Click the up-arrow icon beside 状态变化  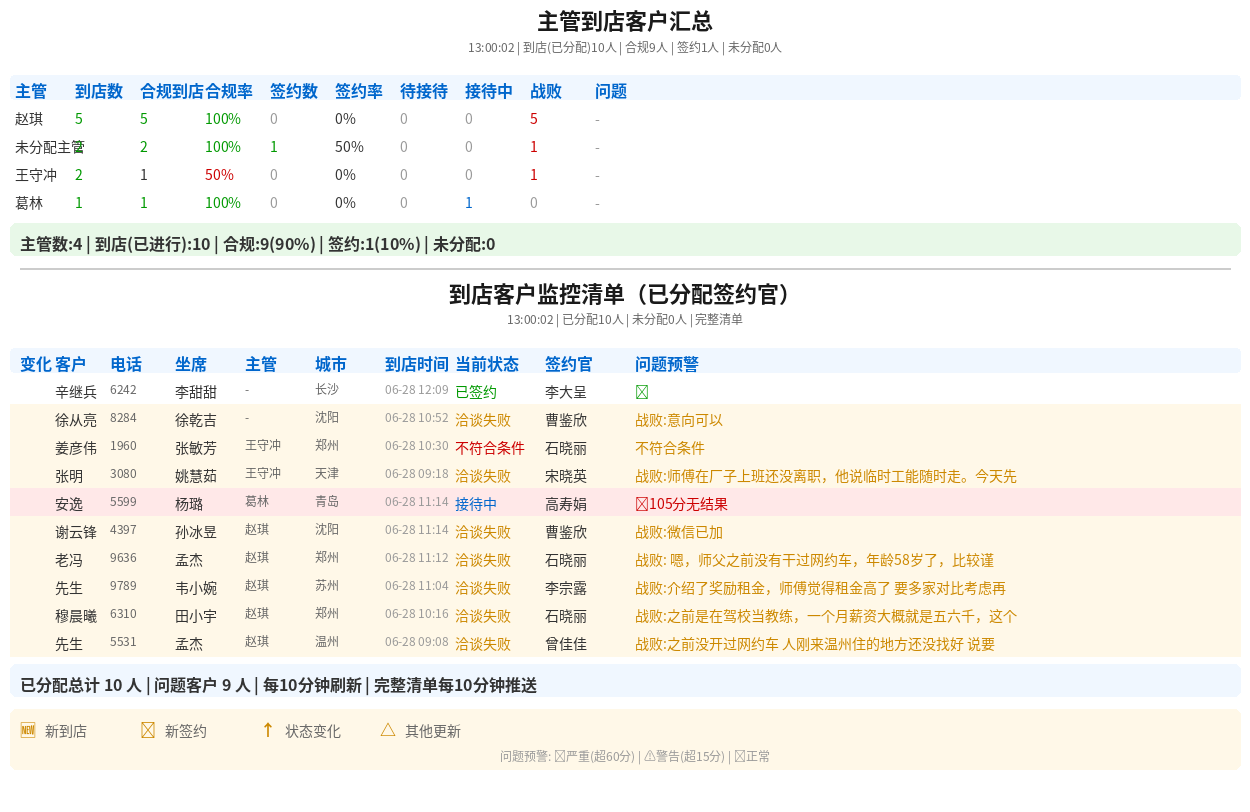[x=268, y=730]
